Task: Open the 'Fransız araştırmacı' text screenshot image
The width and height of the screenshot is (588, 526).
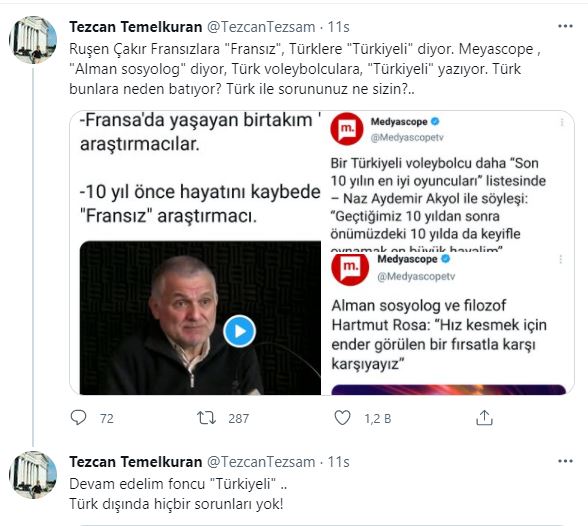Action: 195,253
